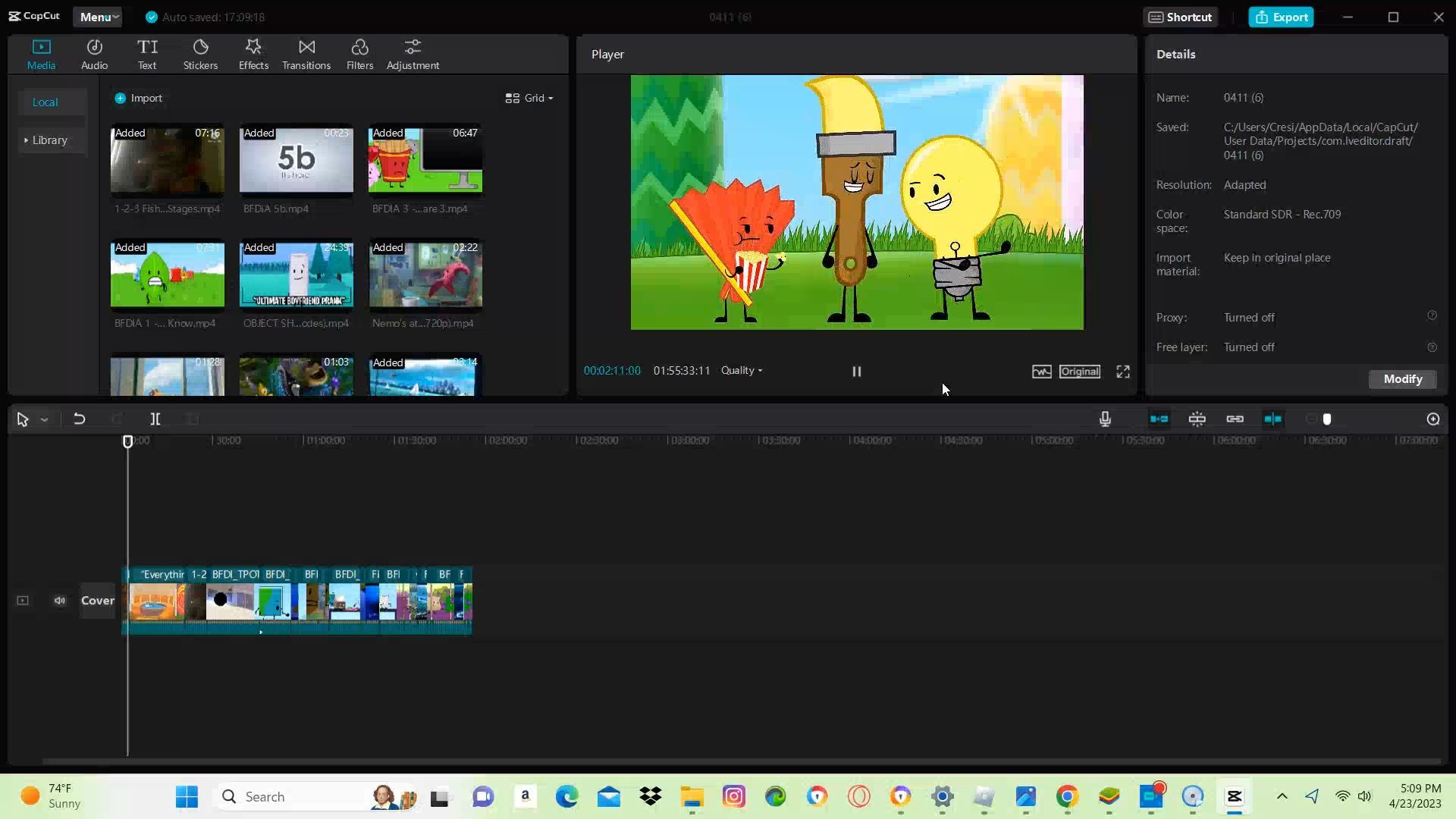Screen dimensions: 1456x819
Task: Click the current timecode 00:02:11:00
Action: [x=612, y=371]
